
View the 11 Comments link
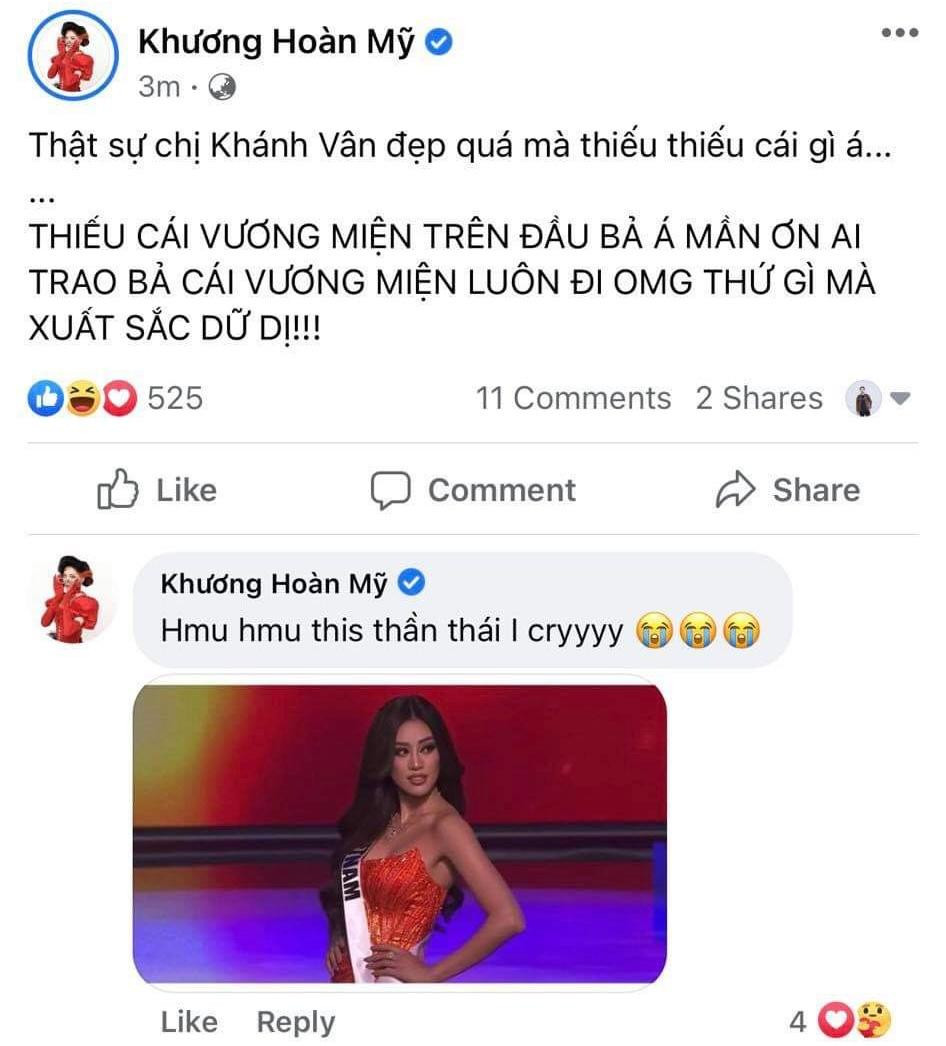pos(573,398)
